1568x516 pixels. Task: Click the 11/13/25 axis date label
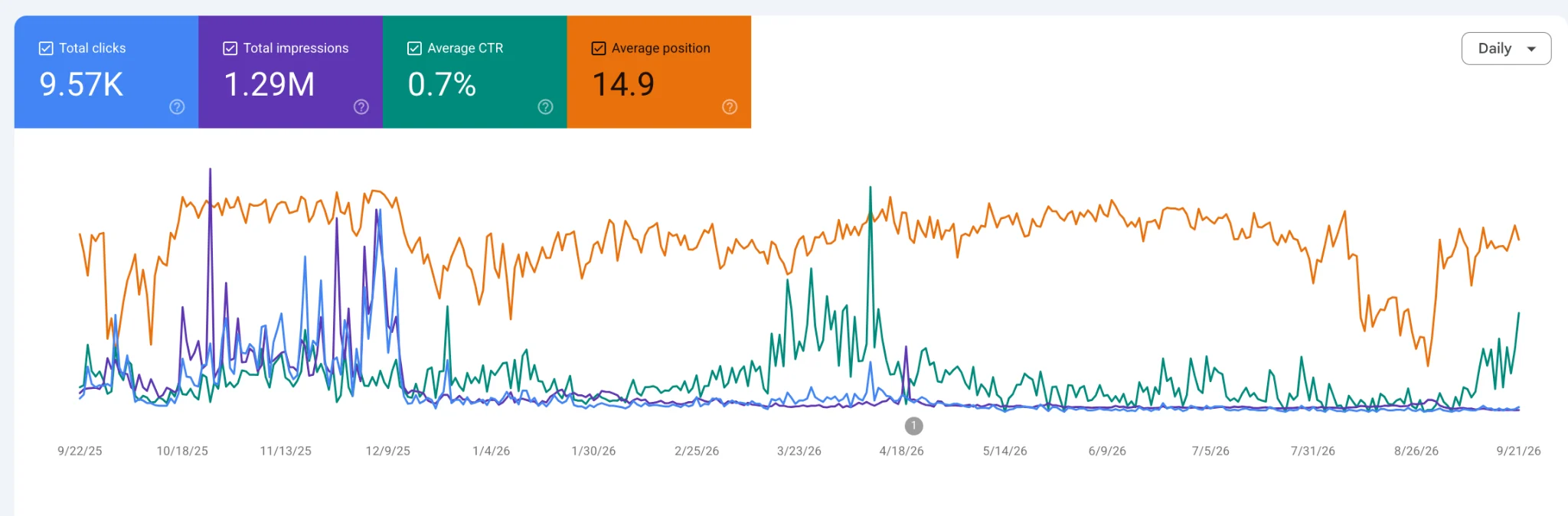tap(286, 451)
